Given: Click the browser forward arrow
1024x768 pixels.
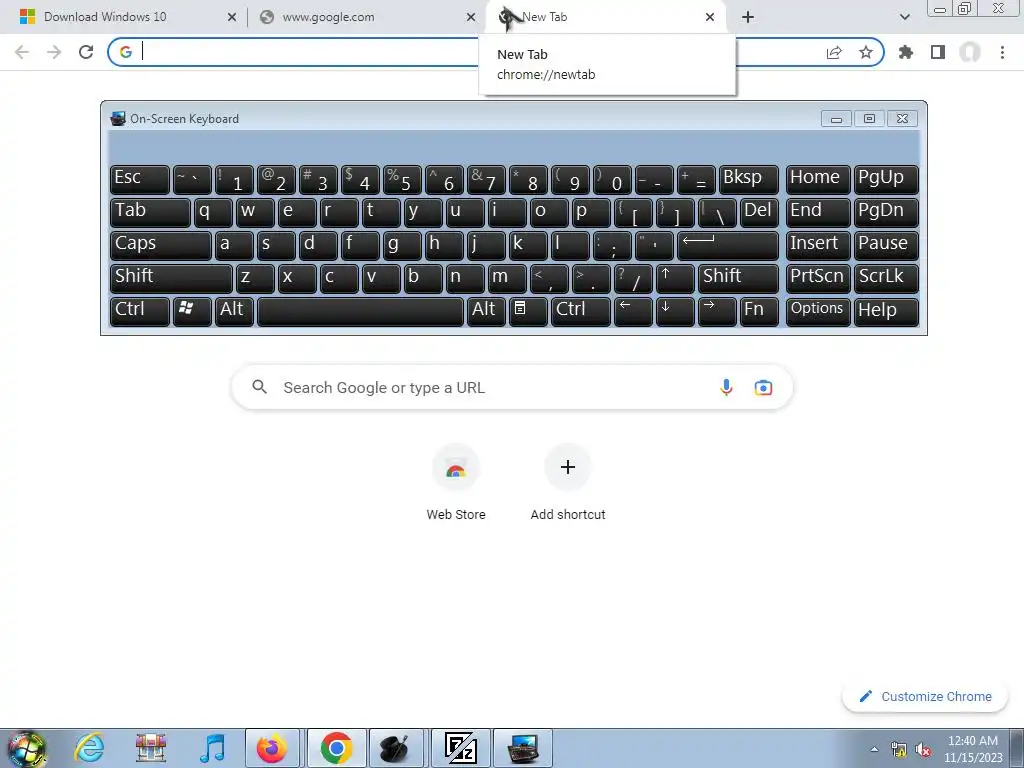Looking at the screenshot, I should (54, 52).
